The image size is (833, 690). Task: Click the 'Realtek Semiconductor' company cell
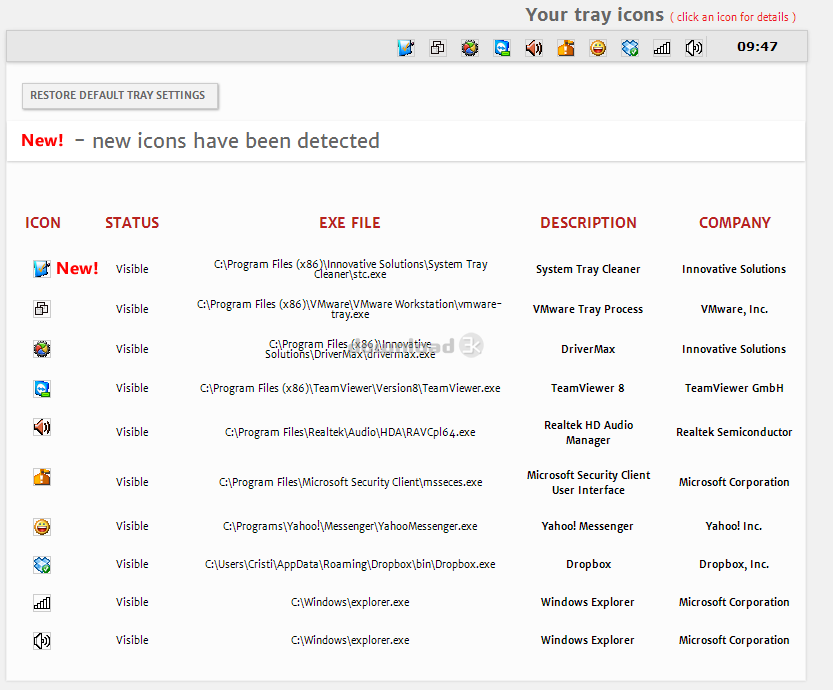click(734, 432)
